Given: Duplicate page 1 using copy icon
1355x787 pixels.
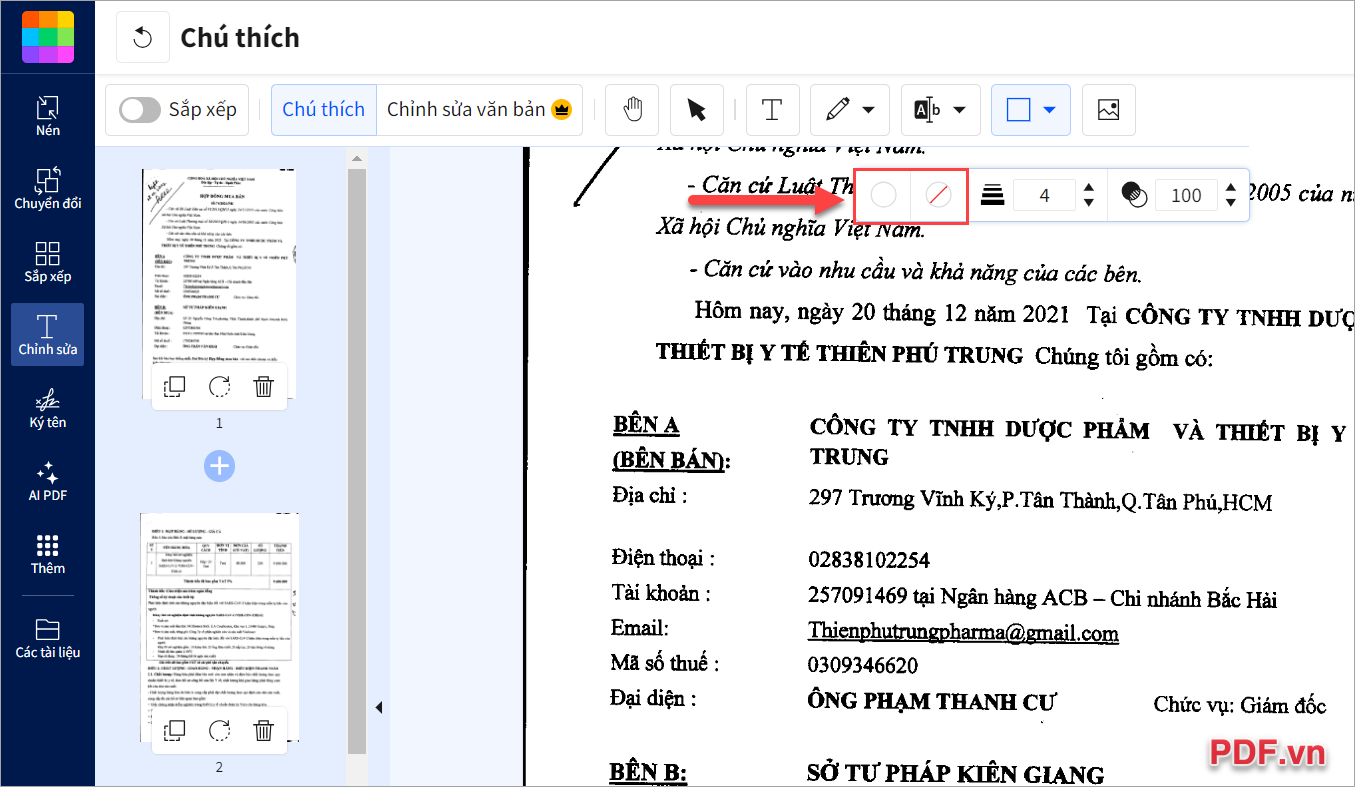Looking at the screenshot, I should (174, 387).
